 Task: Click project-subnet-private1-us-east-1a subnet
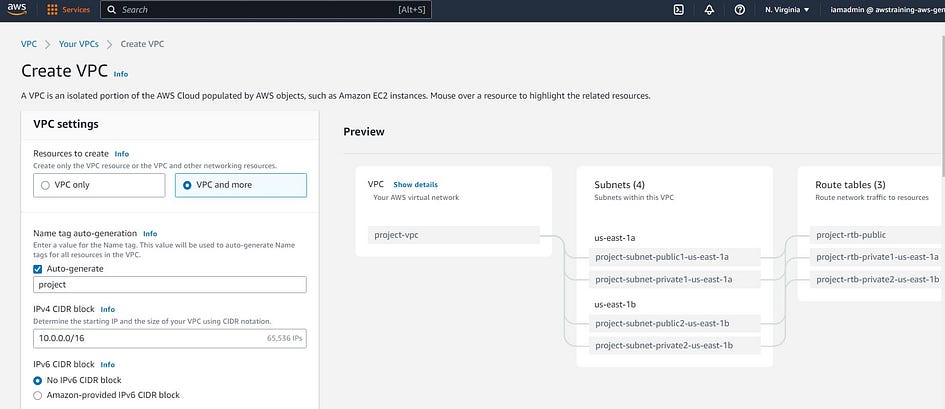(674, 279)
